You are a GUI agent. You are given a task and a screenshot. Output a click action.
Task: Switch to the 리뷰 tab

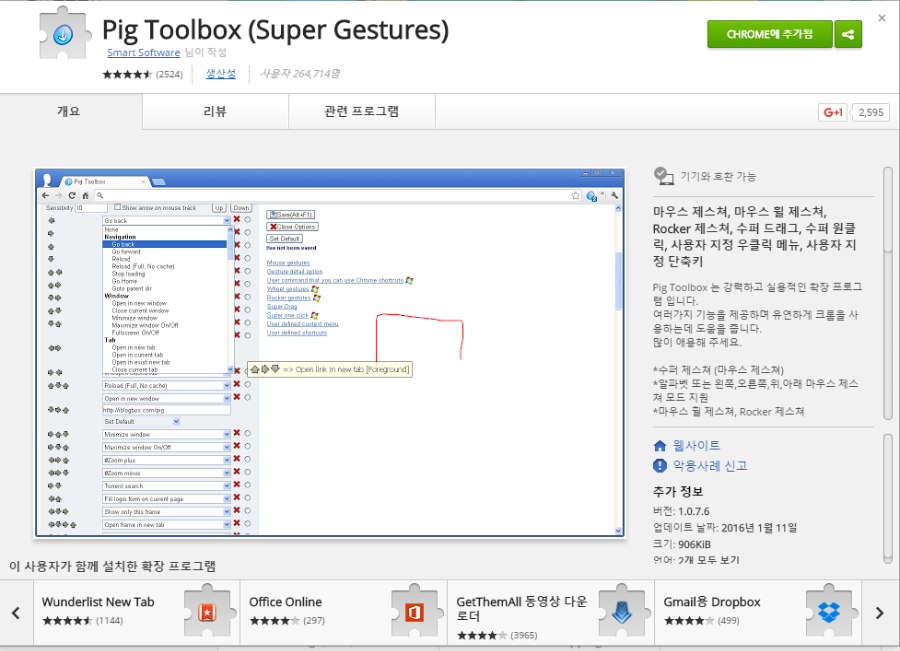click(215, 111)
